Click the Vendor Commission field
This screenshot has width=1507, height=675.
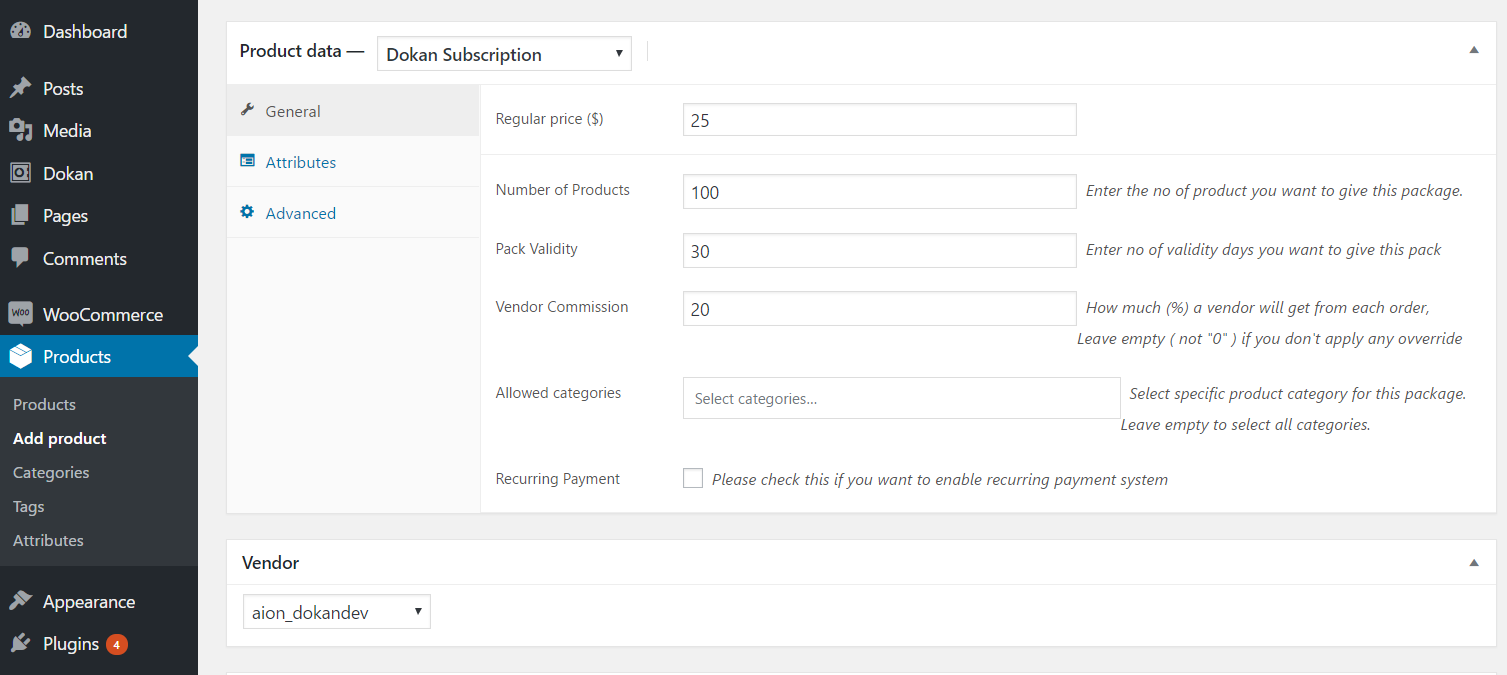click(880, 309)
